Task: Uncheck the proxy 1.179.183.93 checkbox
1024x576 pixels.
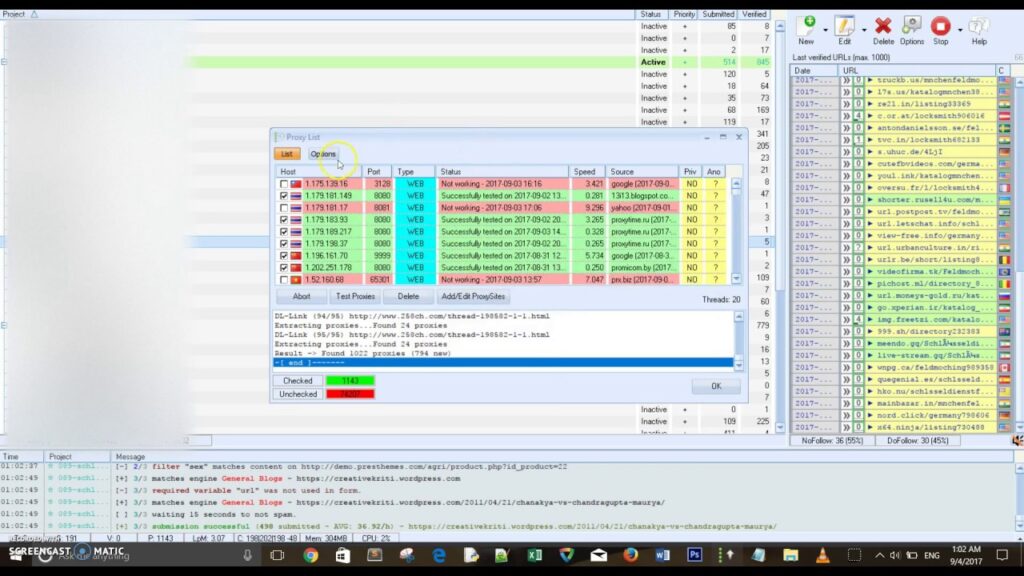Action: coord(283,220)
